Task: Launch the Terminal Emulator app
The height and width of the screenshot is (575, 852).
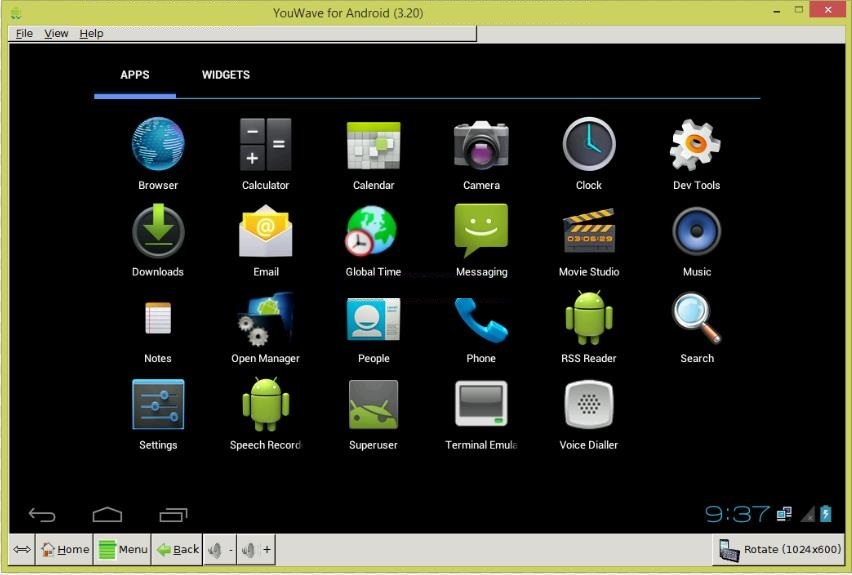Action: pyautogui.click(x=481, y=404)
